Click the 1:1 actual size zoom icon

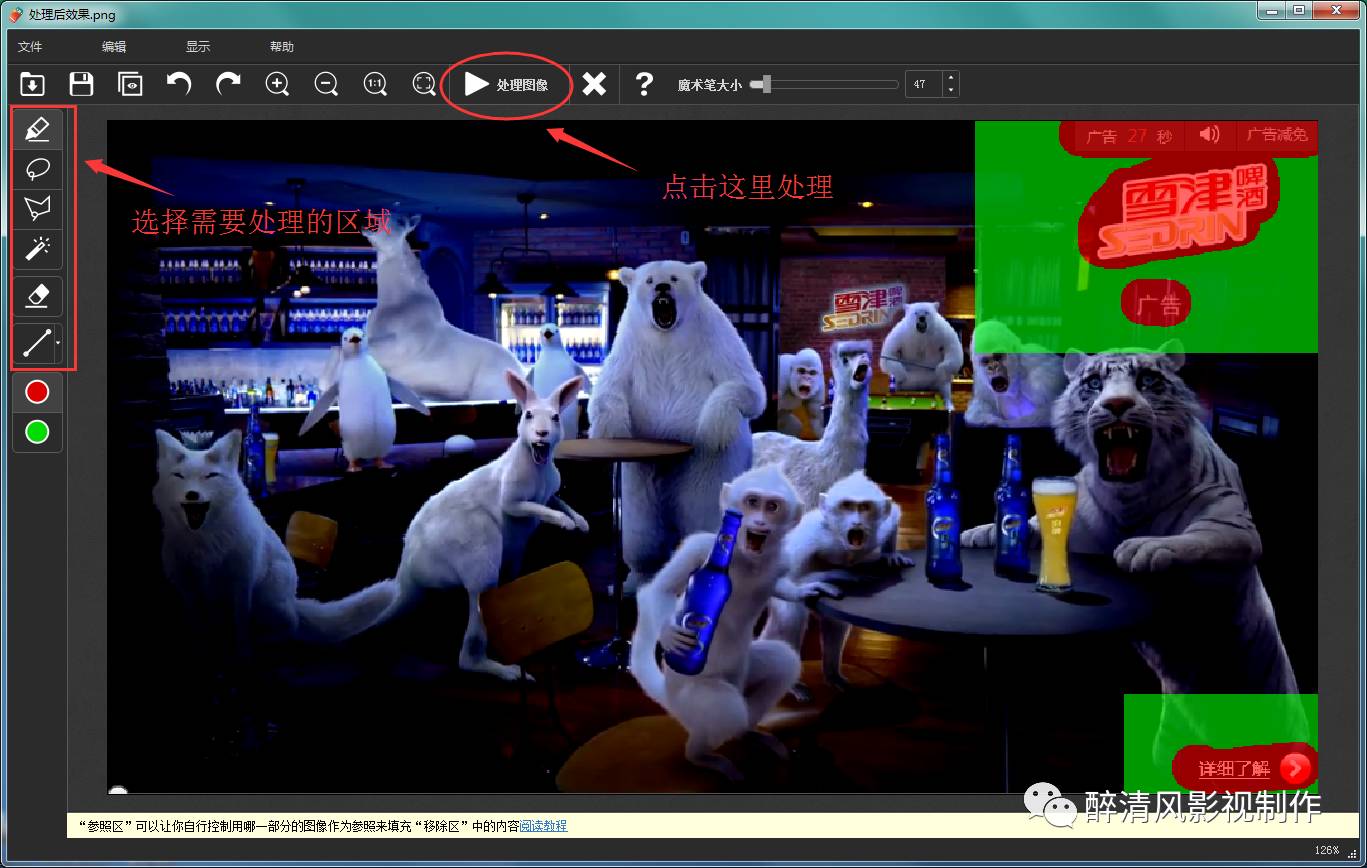click(x=375, y=84)
